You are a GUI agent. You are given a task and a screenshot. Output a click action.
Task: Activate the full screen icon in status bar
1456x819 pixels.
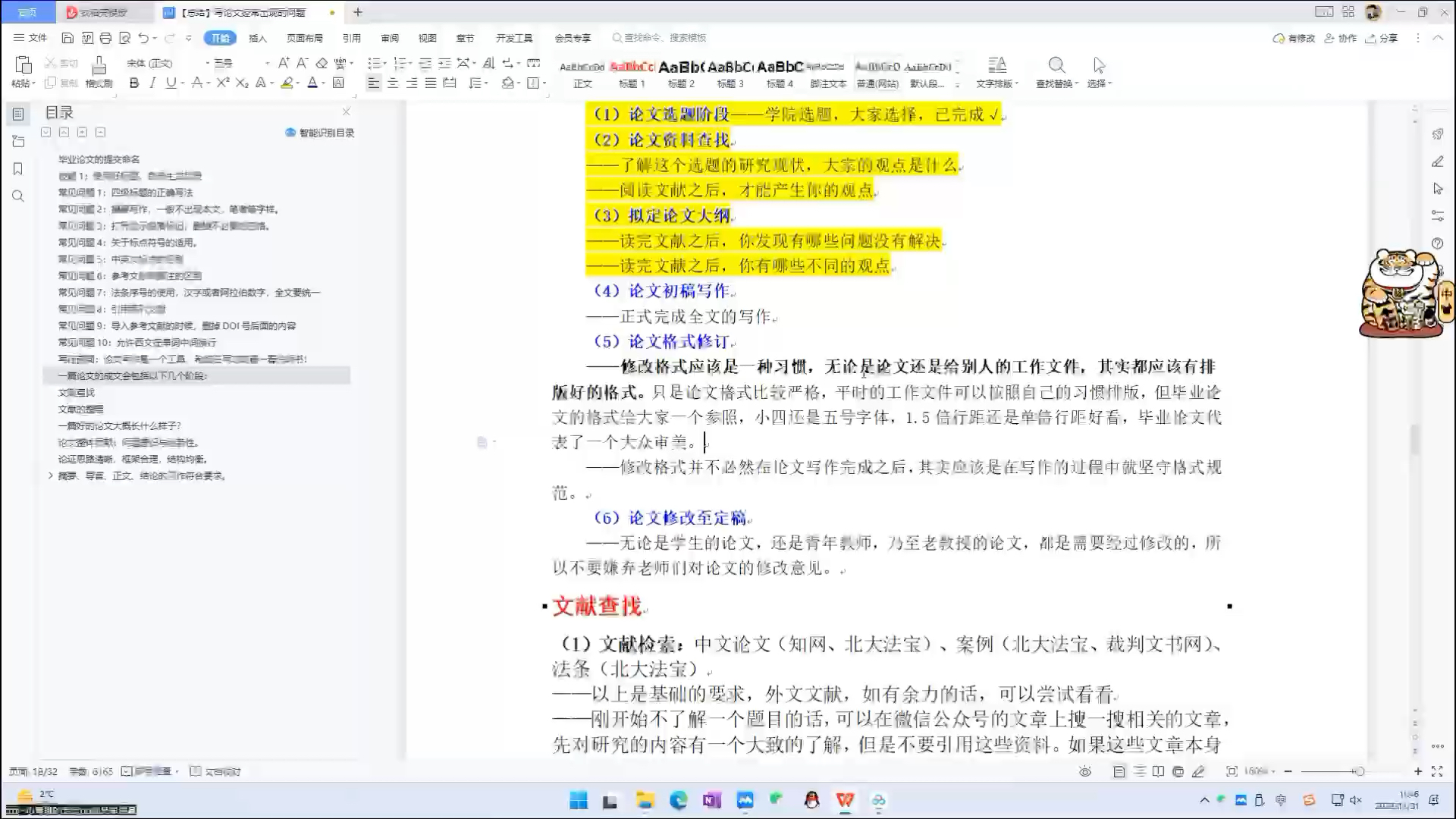point(1439,771)
